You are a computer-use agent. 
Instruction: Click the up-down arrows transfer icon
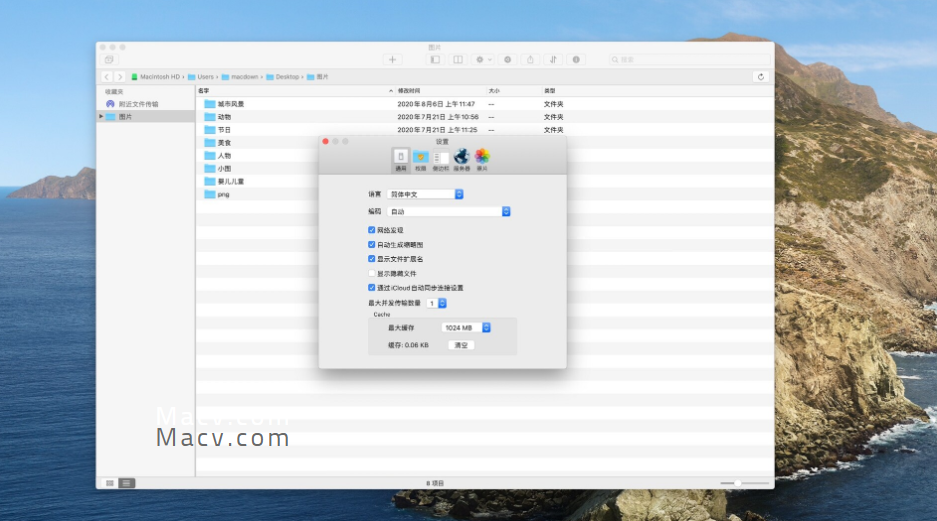coord(553,60)
